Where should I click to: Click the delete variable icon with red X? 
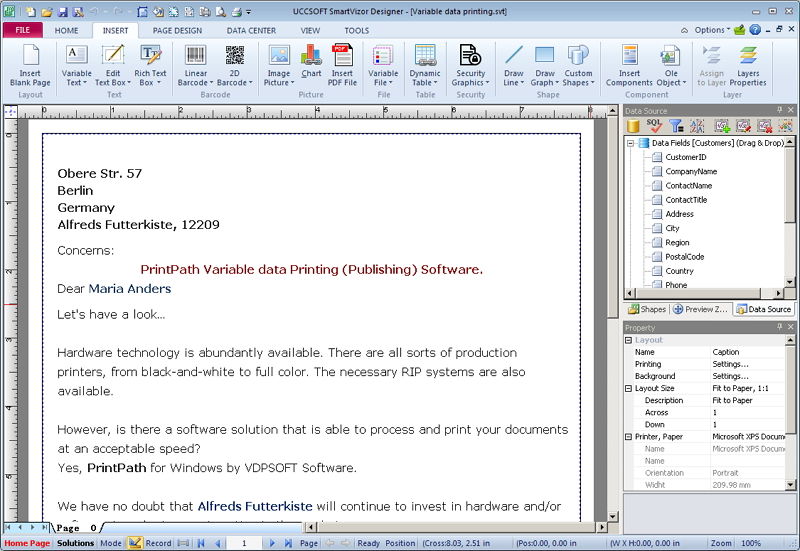coord(764,125)
